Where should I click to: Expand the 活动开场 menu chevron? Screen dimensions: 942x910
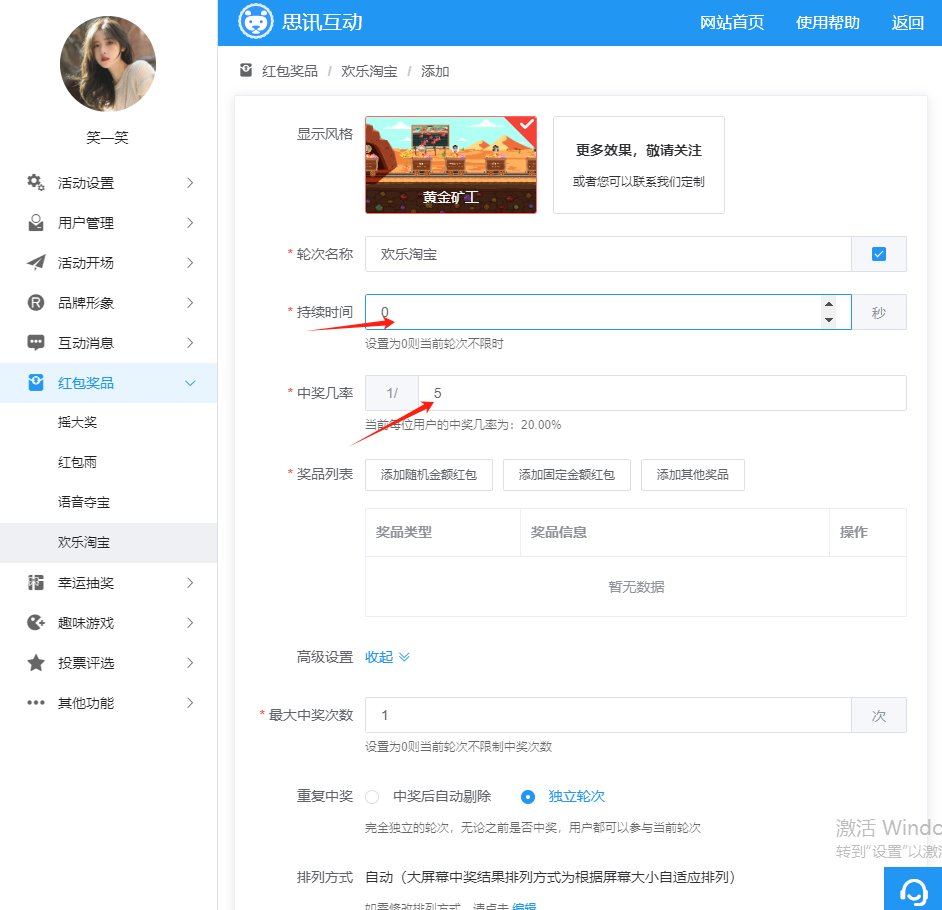coord(190,262)
